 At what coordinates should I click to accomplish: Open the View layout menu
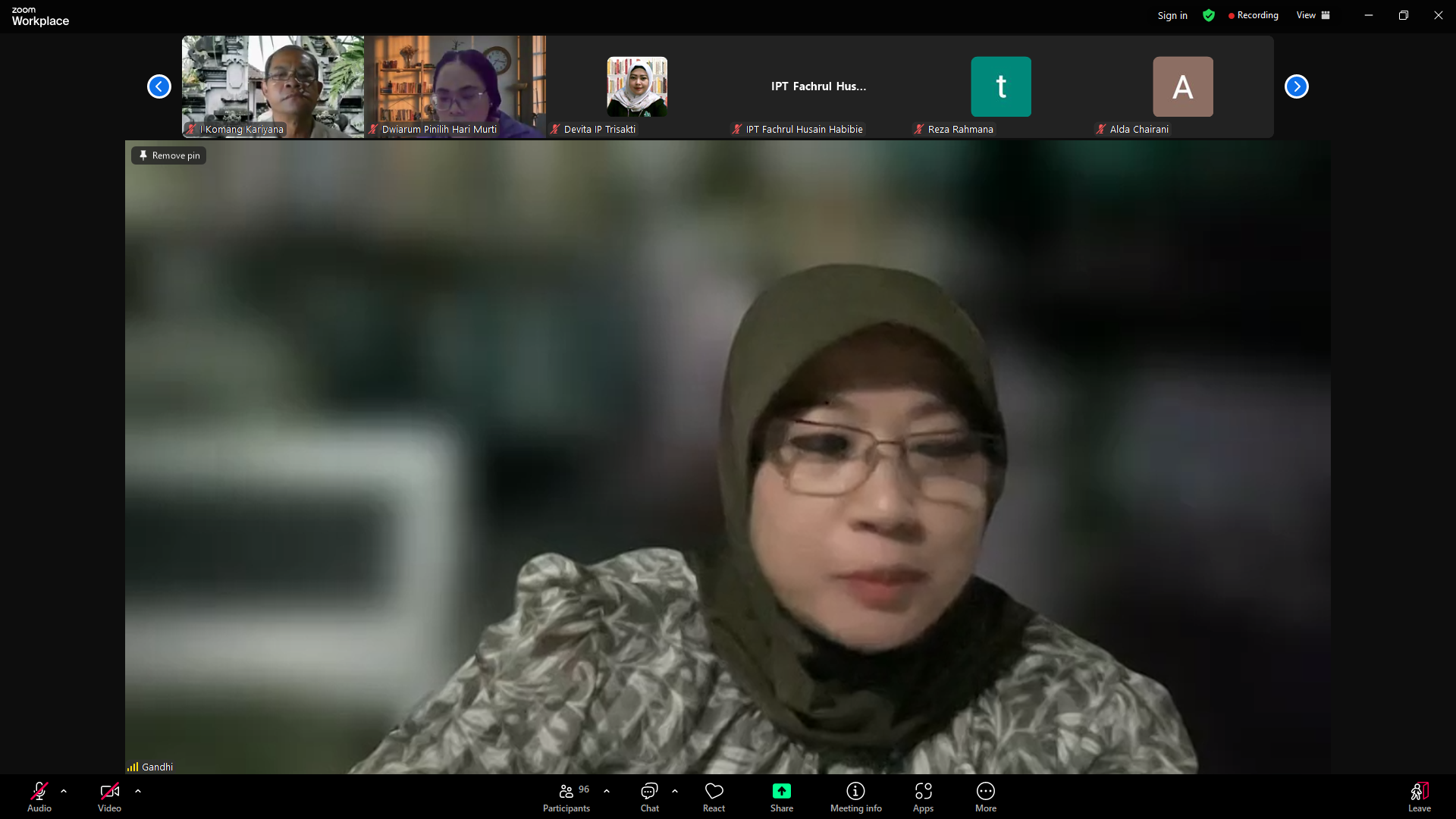click(x=1313, y=15)
